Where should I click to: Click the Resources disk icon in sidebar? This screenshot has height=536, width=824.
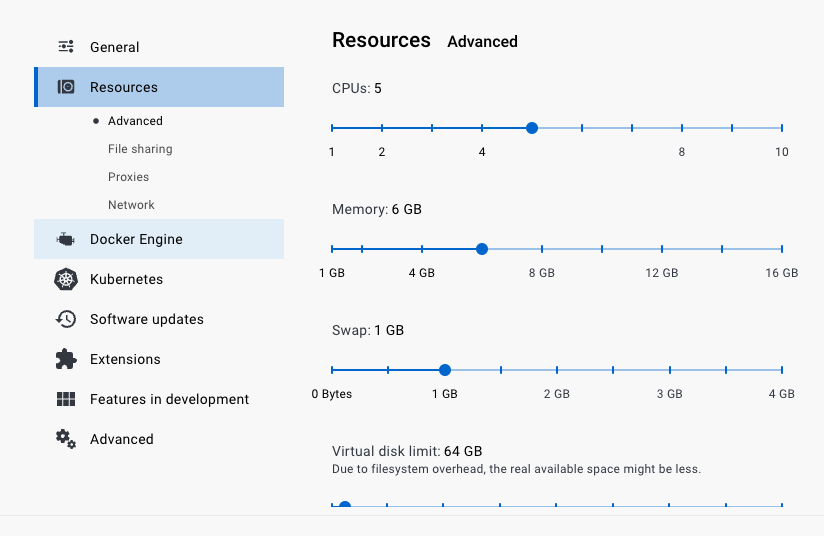[66, 87]
